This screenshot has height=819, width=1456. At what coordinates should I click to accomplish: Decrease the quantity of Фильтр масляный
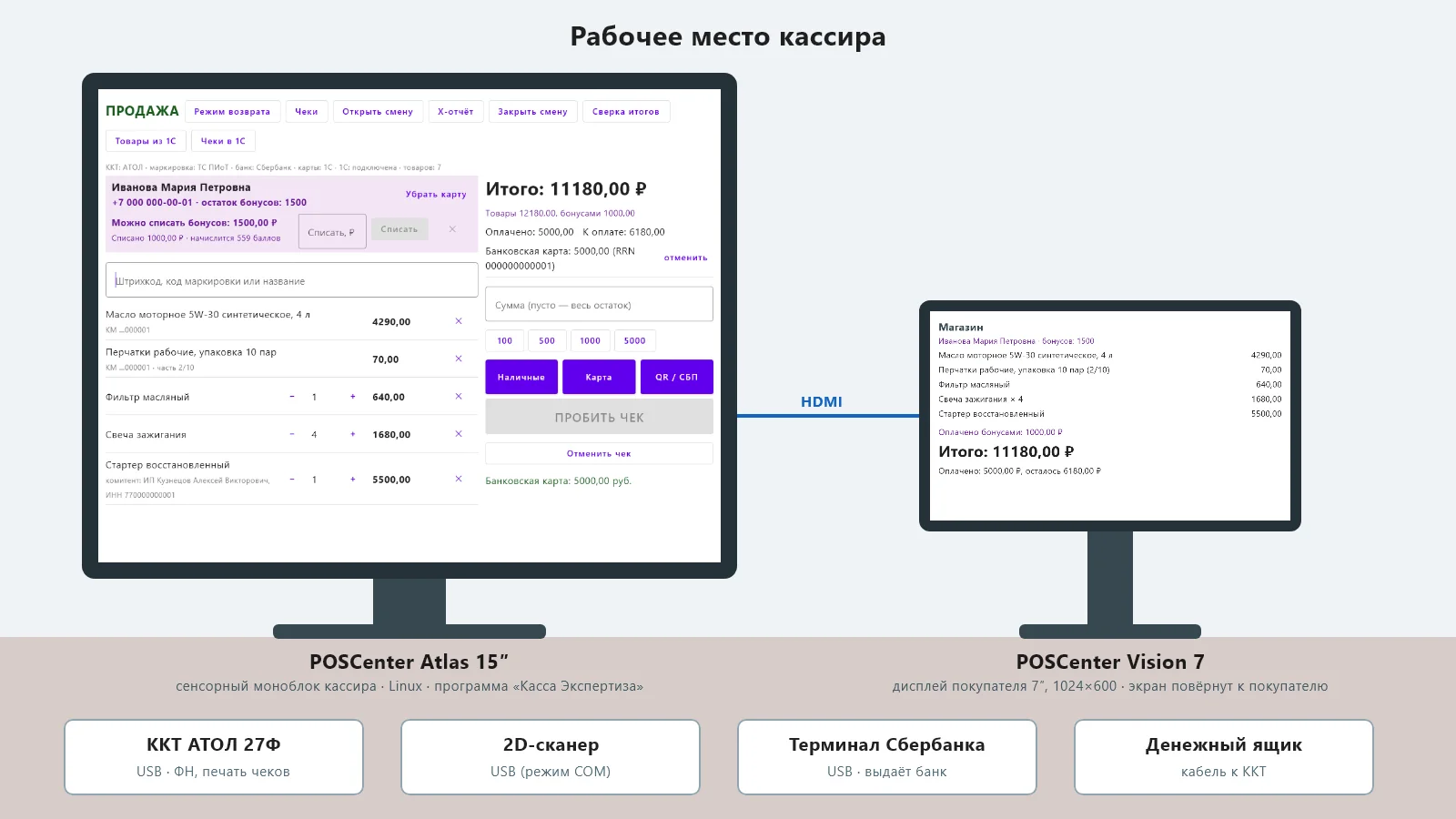(292, 397)
